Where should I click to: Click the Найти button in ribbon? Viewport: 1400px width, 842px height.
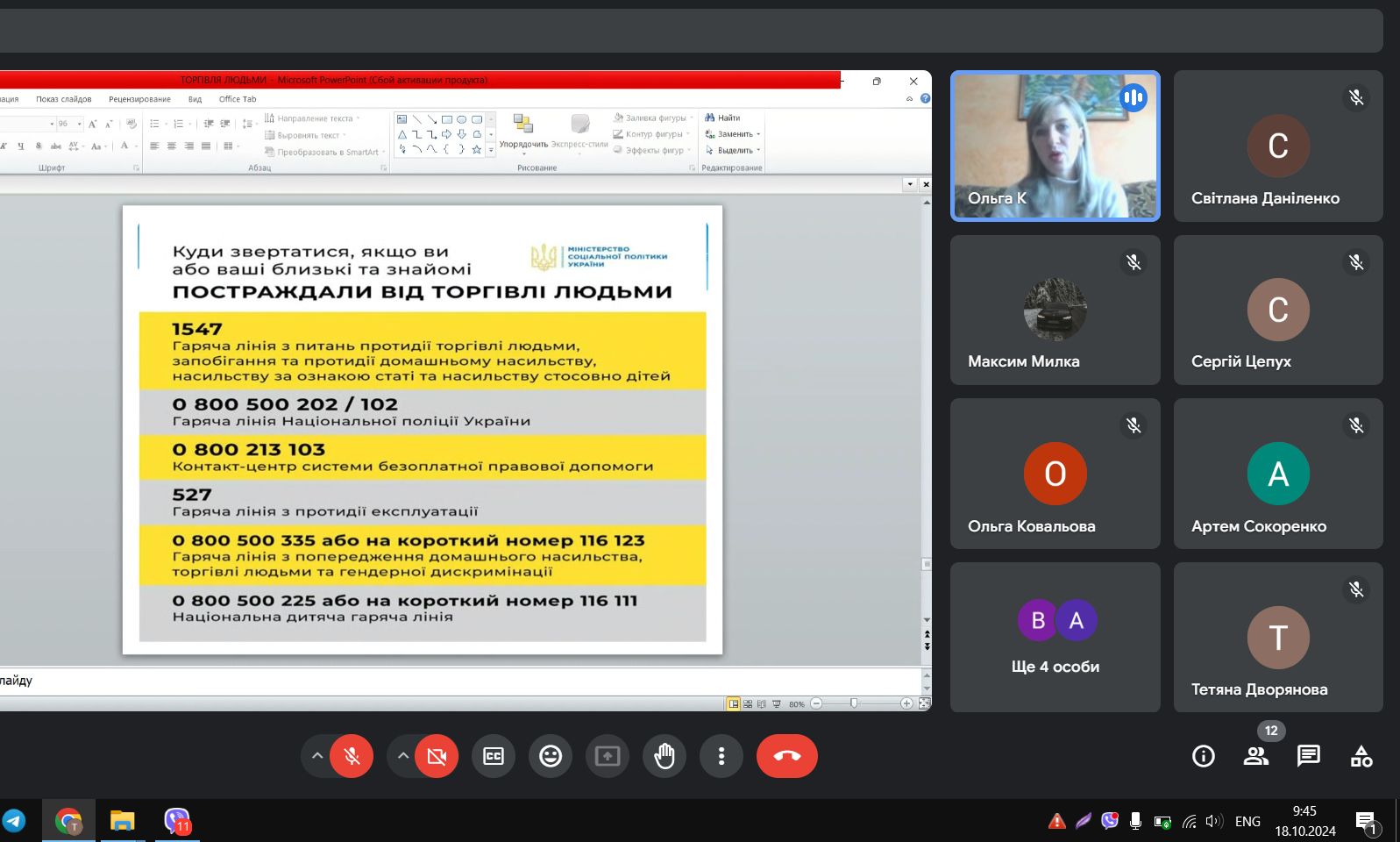723,118
